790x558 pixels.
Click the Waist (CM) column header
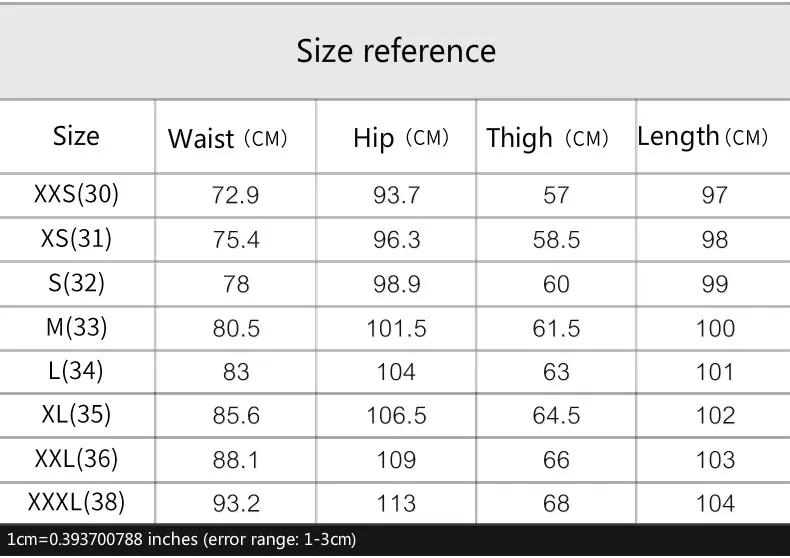(227, 138)
